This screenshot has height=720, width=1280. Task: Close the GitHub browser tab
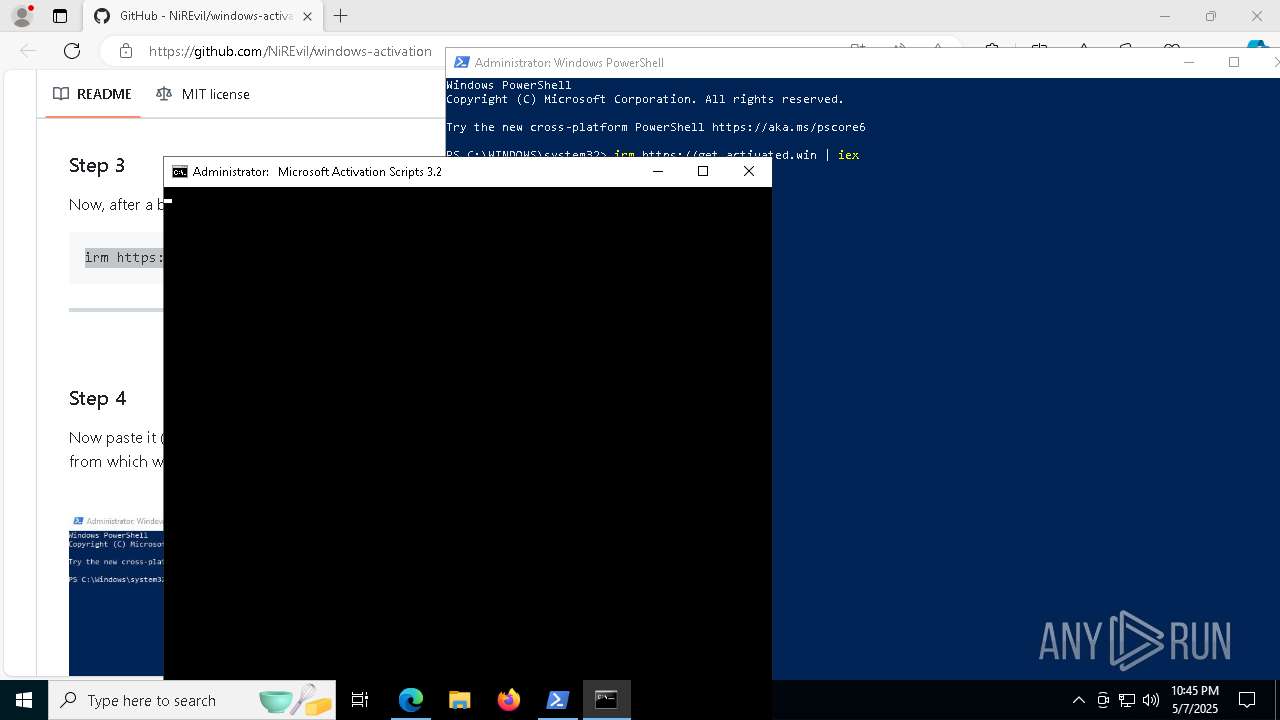coord(307,16)
